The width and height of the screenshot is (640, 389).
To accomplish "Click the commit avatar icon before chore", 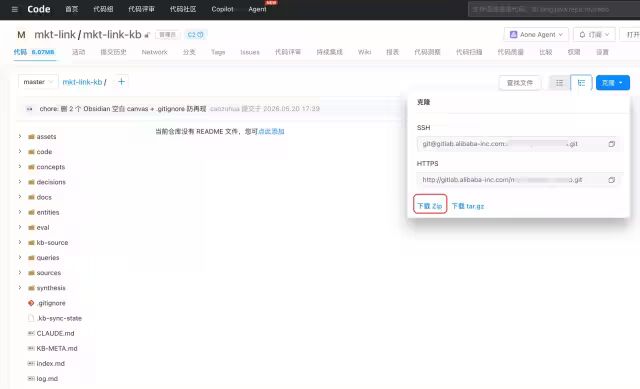I will (x=29, y=109).
